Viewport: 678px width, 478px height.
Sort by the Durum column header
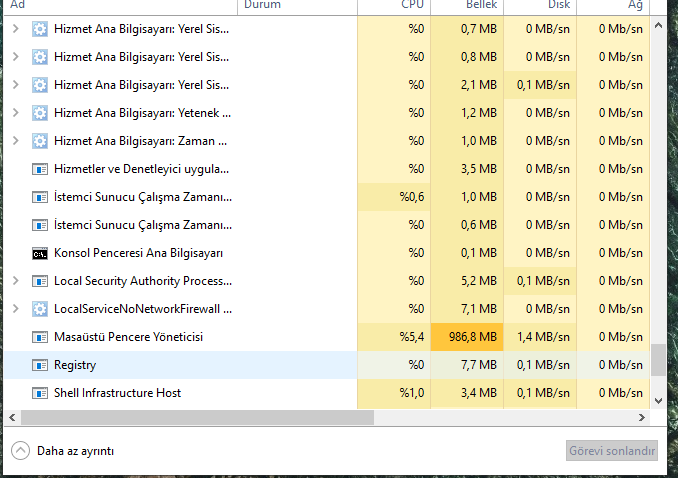[297, 6]
